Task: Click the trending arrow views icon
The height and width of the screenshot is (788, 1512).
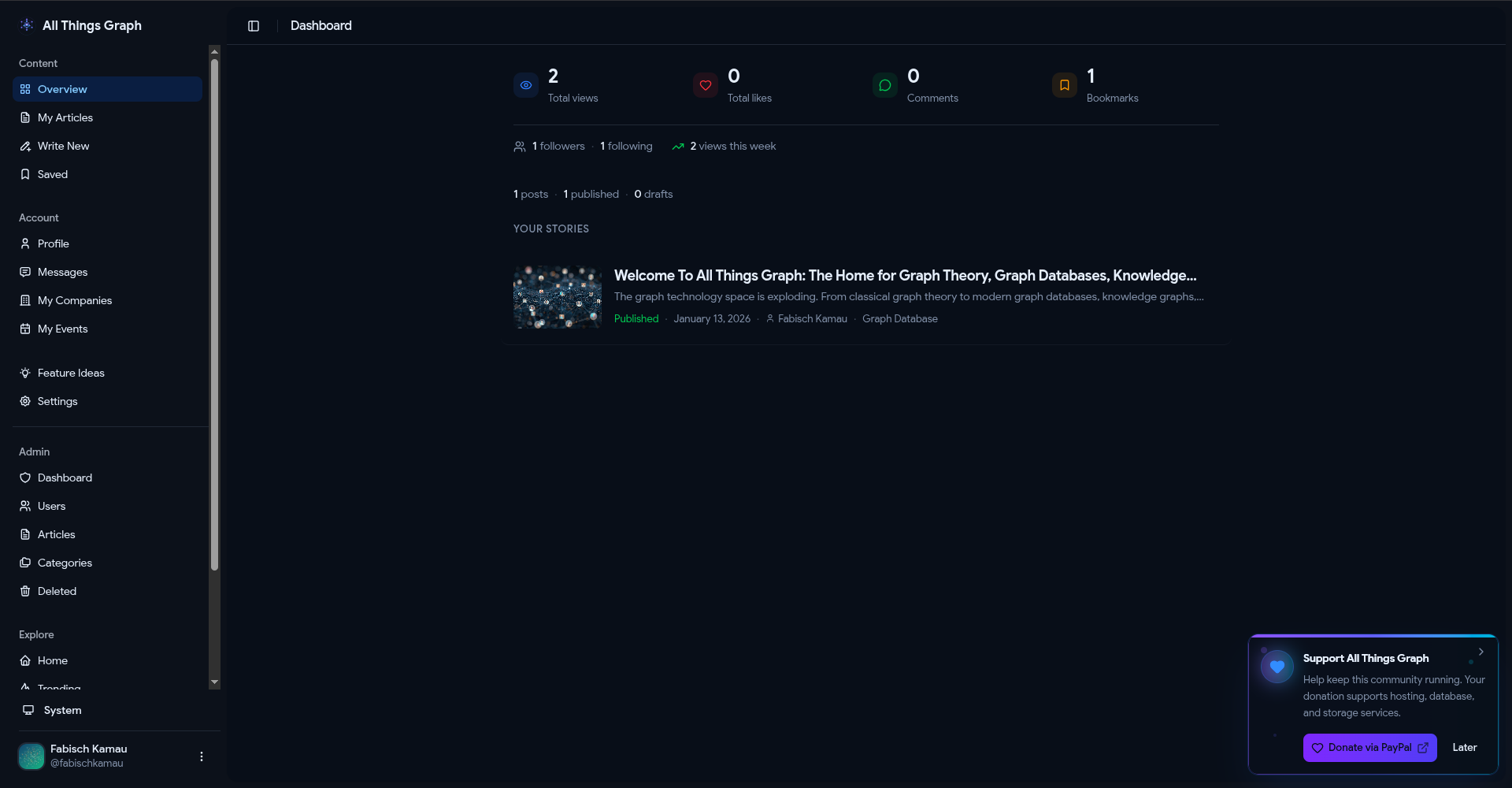Action: [x=678, y=147]
